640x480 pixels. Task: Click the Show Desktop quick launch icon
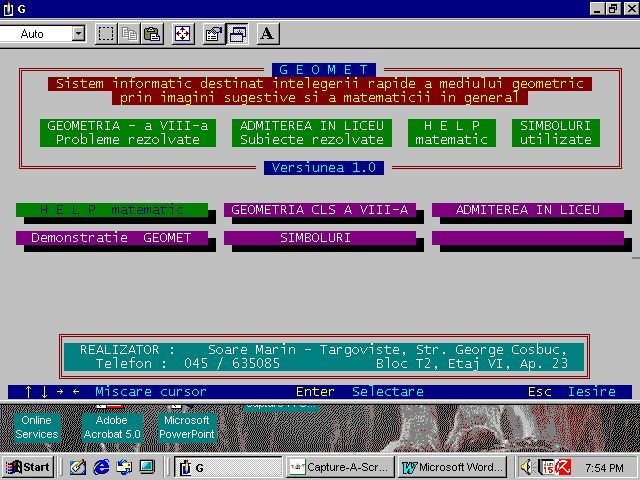pyautogui.click(x=147, y=467)
